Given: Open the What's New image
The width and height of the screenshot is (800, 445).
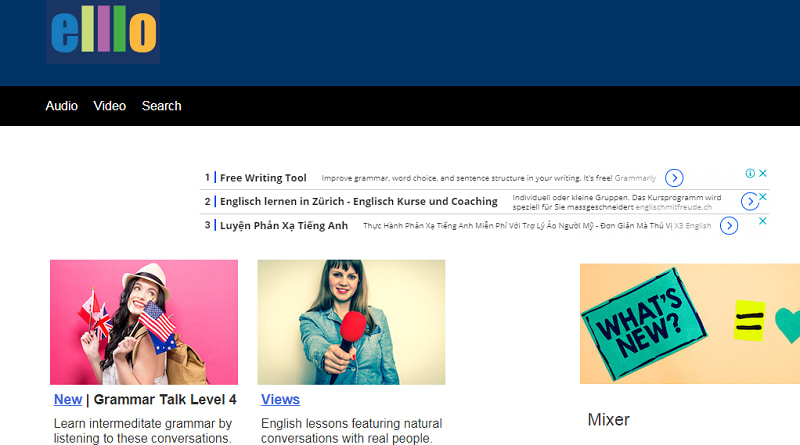Looking at the screenshot, I should coord(689,324).
